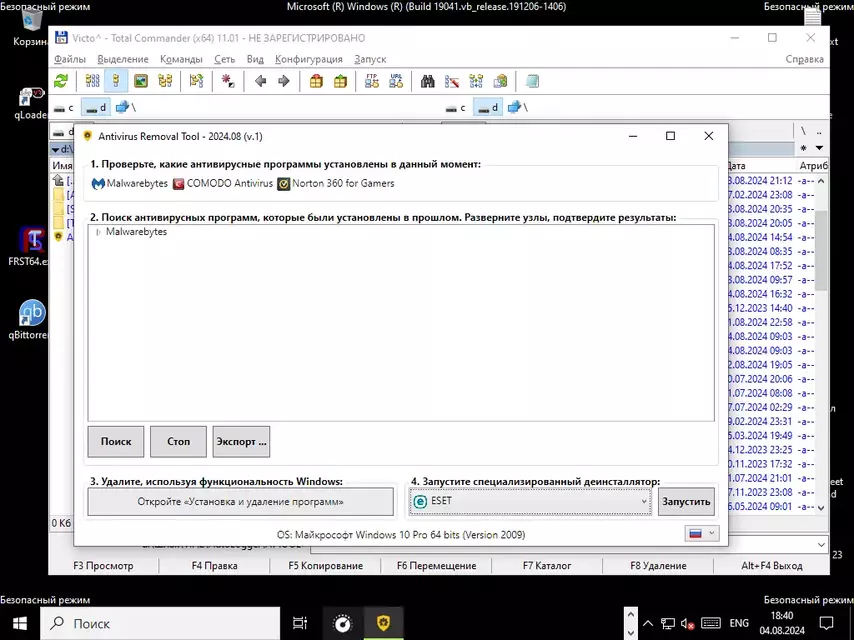Select drive d in right panel
This screenshot has width=854, height=640.
click(x=488, y=108)
